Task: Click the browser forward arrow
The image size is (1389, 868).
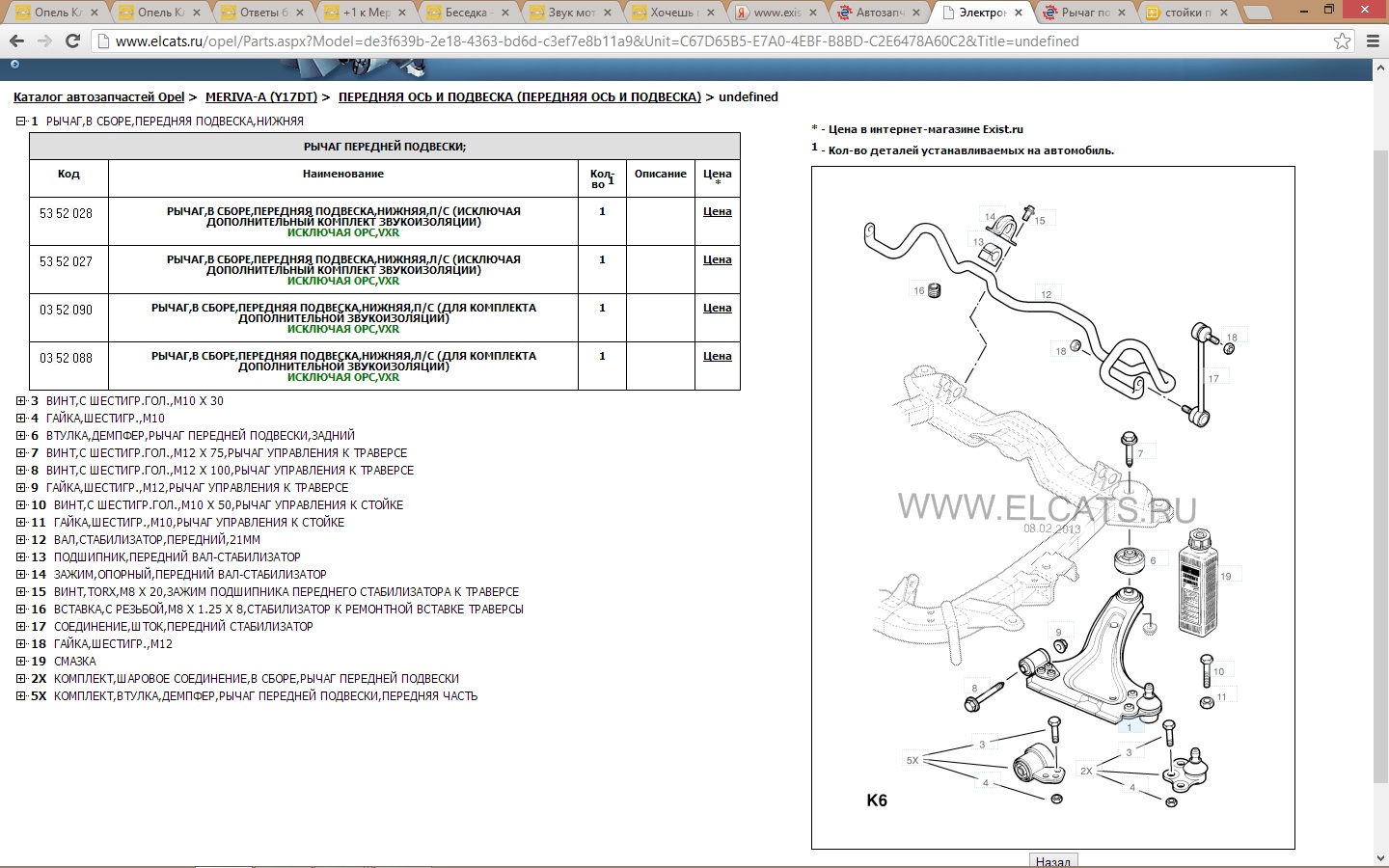Action: [44, 41]
